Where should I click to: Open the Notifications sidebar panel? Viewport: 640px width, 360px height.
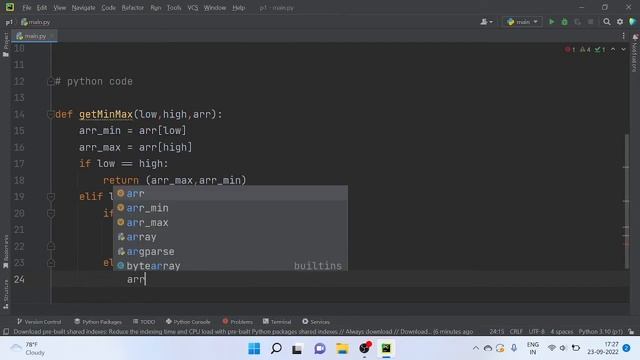(635, 53)
